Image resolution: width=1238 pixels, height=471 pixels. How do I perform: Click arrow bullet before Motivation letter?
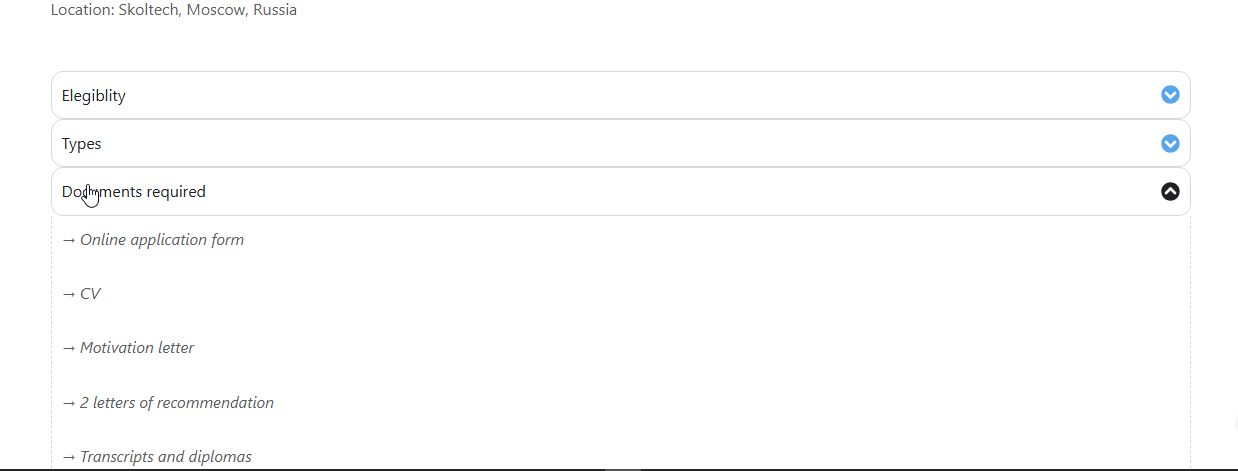(x=69, y=348)
